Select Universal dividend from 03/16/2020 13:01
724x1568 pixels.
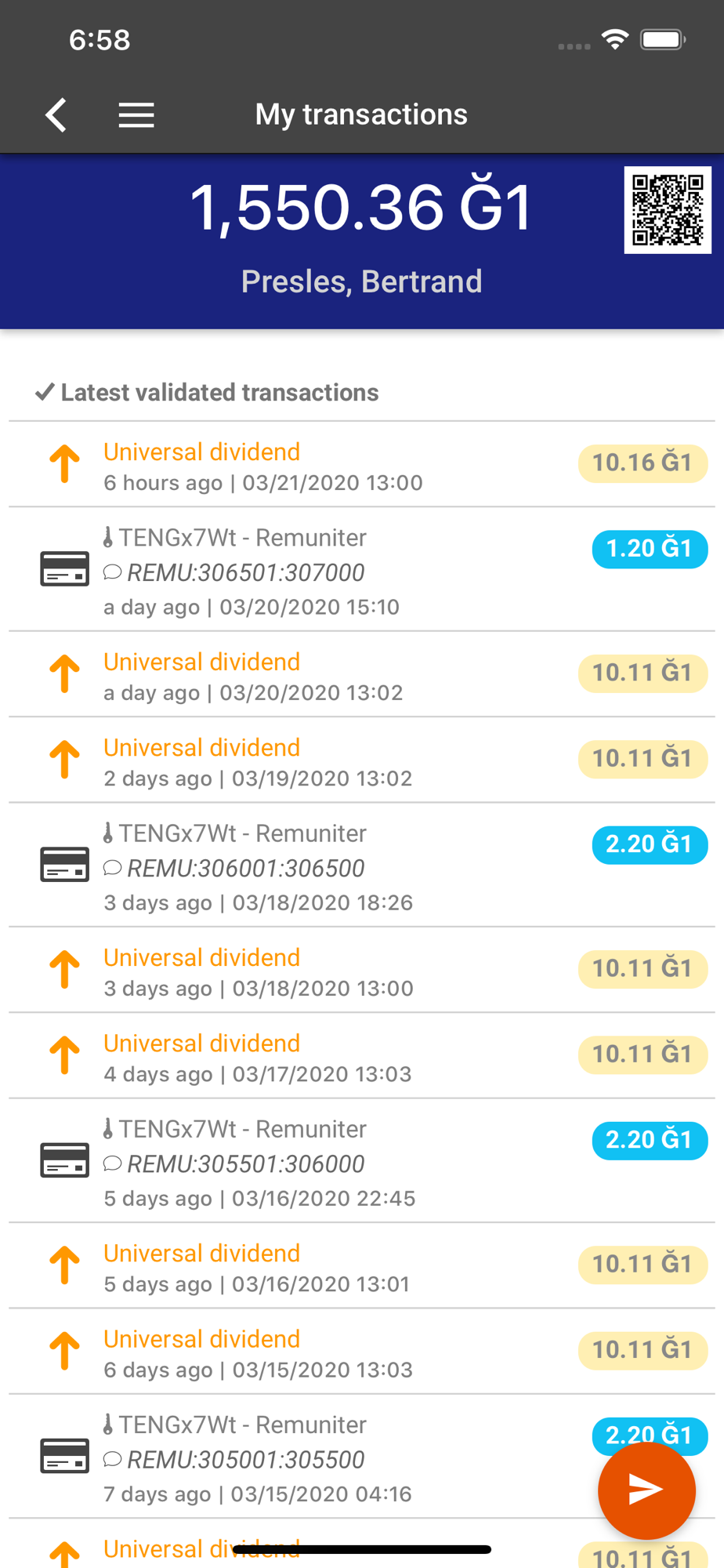202,1254
